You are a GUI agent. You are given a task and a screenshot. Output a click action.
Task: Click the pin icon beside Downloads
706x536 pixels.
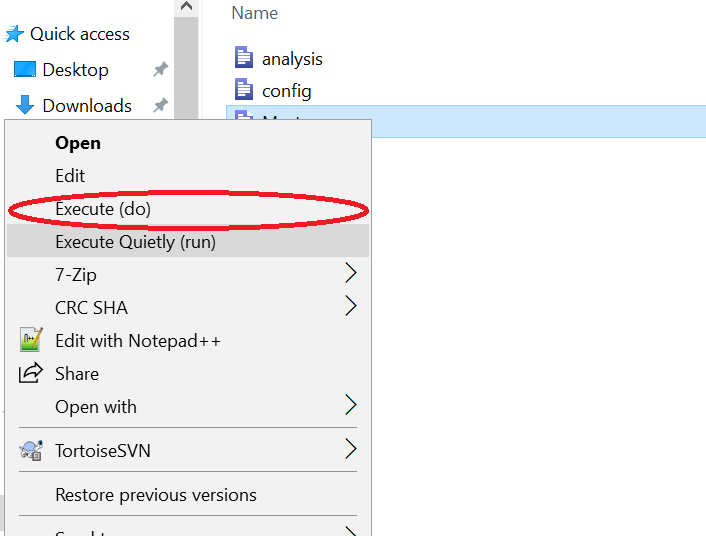point(160,105)
